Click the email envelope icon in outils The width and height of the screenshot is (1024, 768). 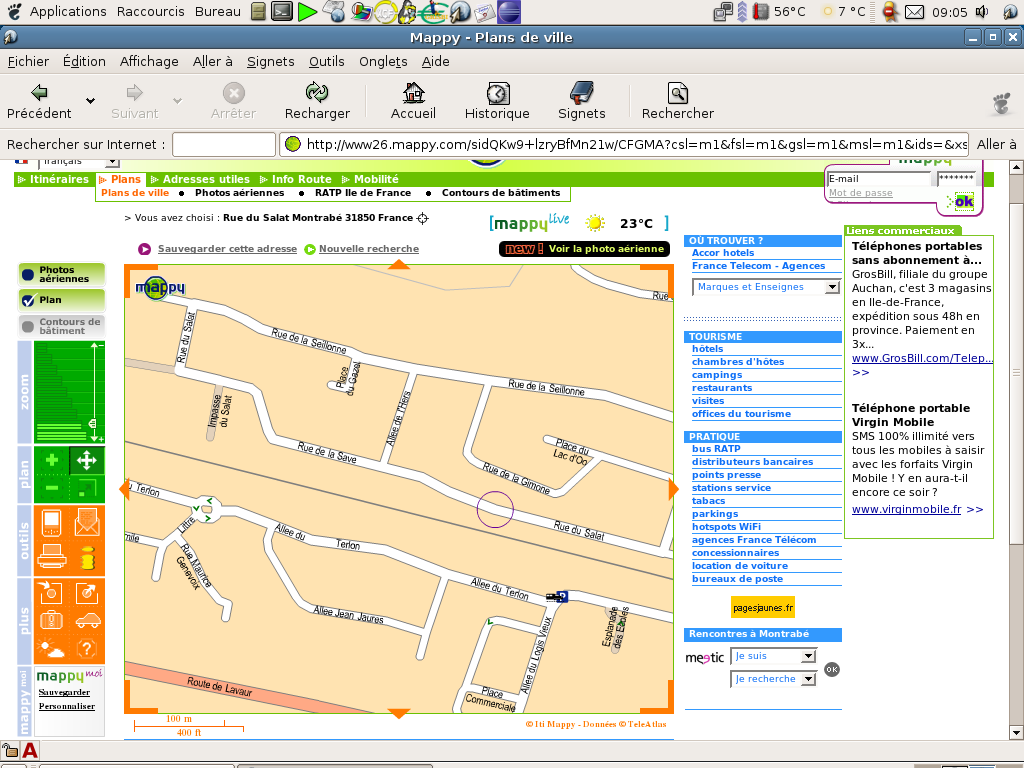pos(87,523)
